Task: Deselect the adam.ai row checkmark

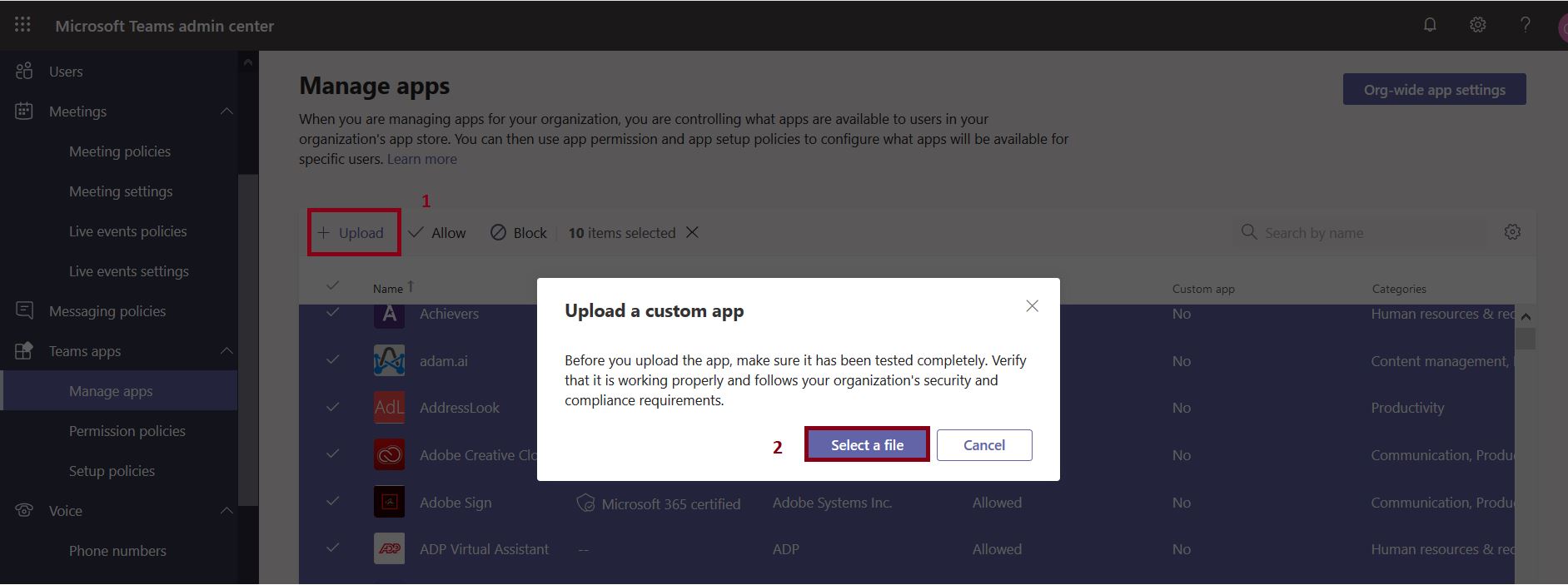Action: (332, 359)
